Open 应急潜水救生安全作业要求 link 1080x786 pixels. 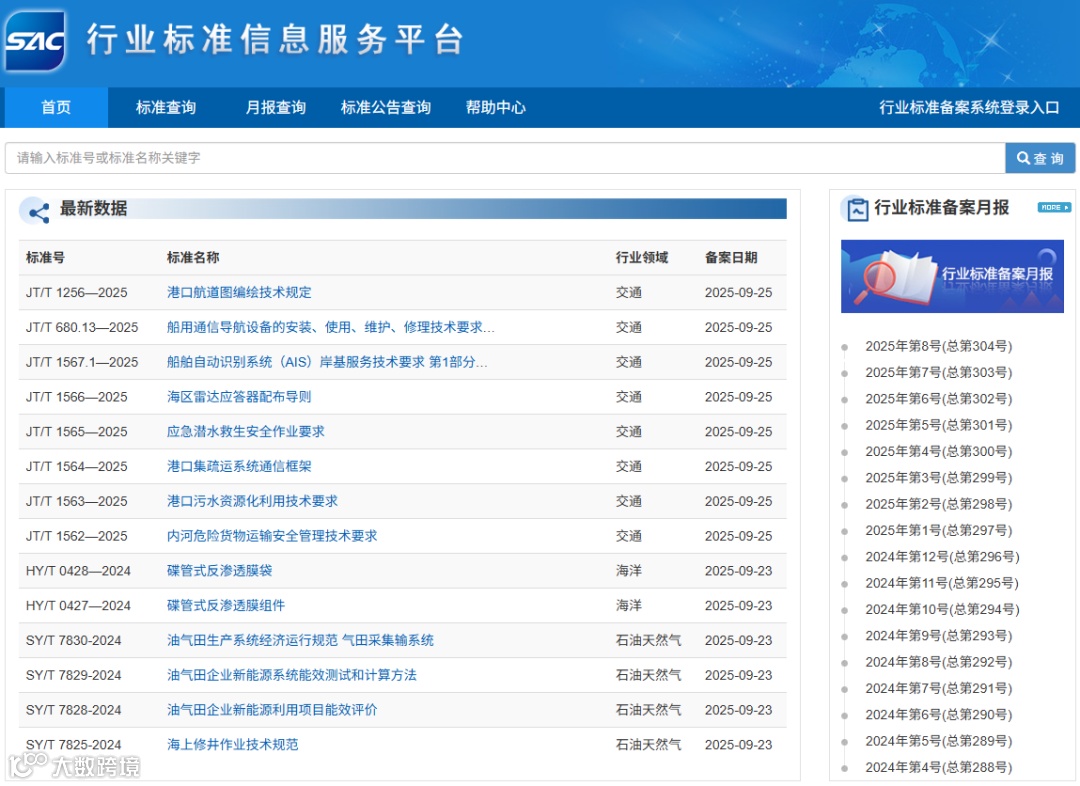[x=246, y=431]
